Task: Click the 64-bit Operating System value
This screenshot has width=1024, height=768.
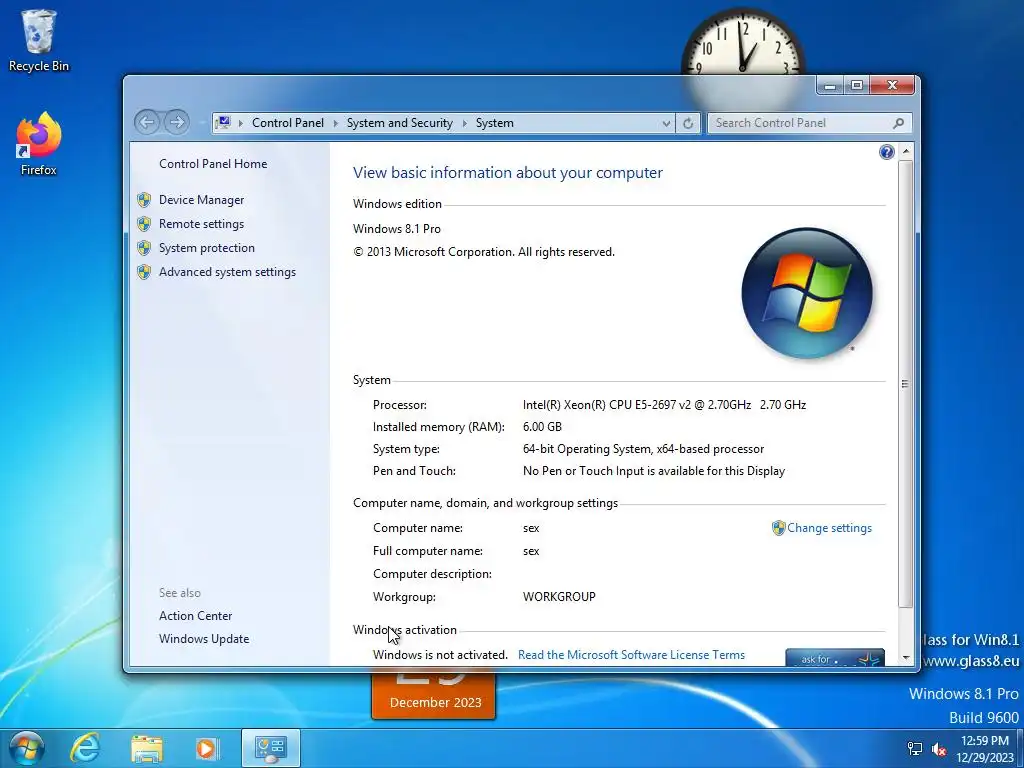Action: [643, 449]
